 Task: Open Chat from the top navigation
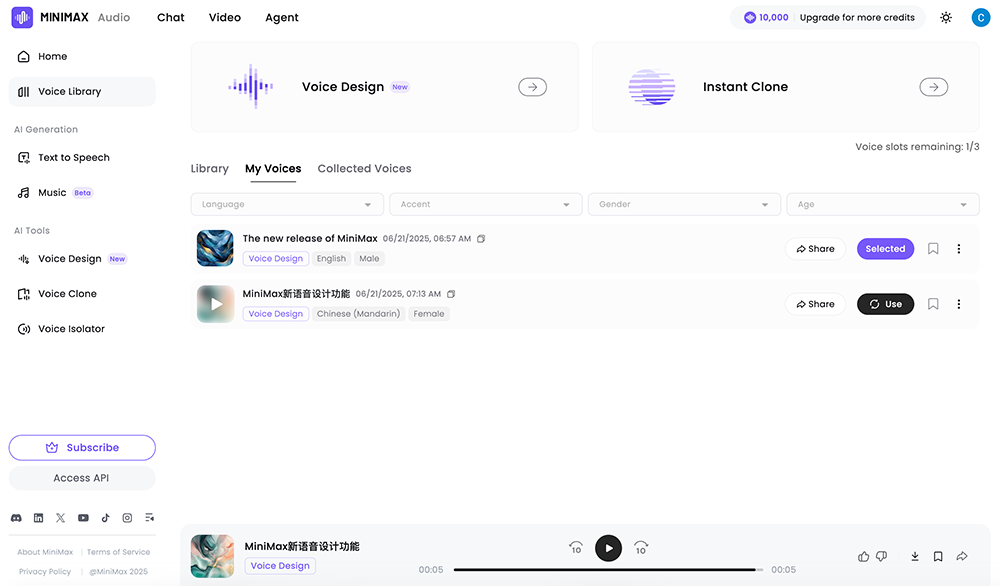pyautogui.click(x=170, y=17)
